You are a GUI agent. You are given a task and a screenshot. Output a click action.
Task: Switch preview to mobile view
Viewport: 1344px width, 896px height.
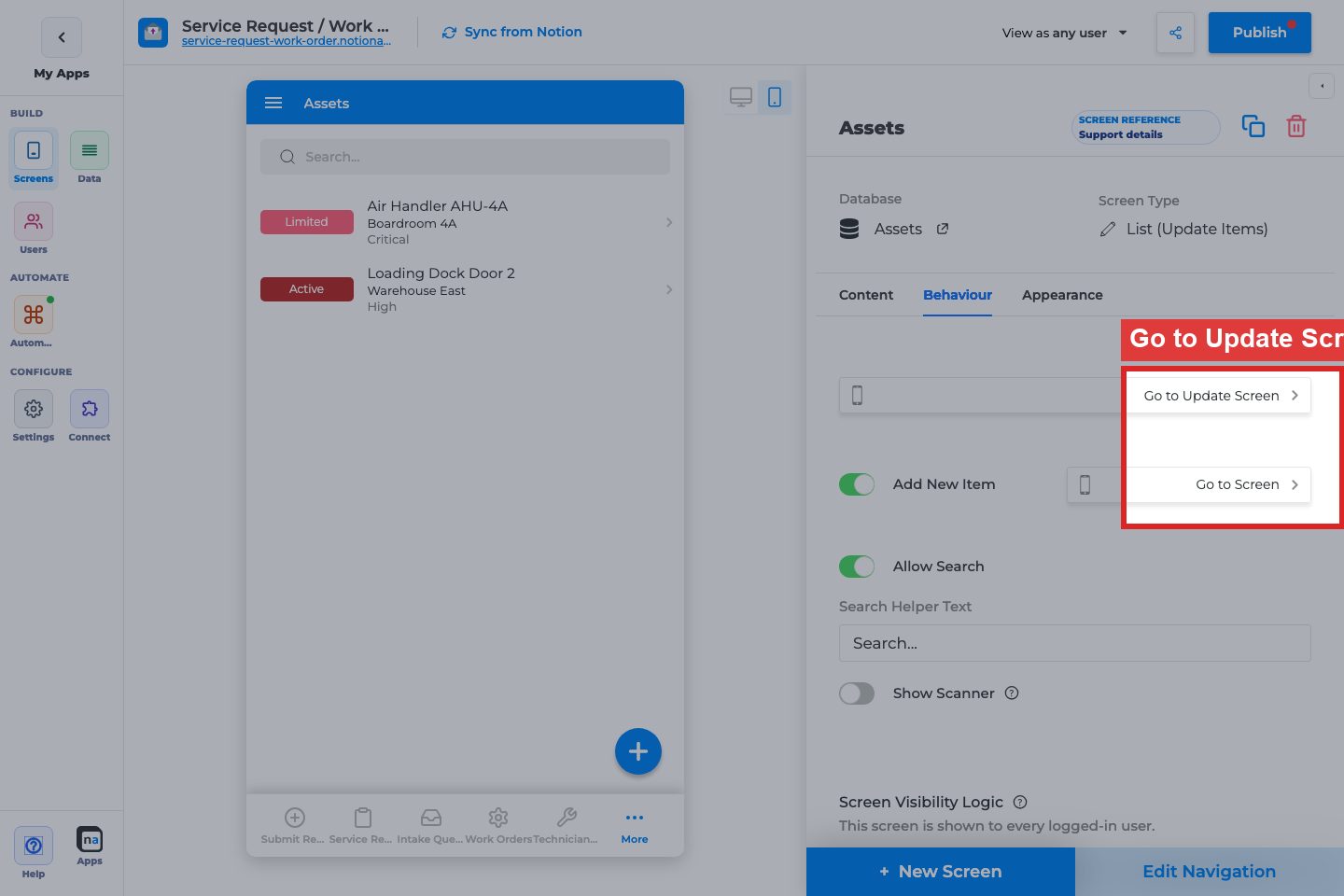click(775, 97)
